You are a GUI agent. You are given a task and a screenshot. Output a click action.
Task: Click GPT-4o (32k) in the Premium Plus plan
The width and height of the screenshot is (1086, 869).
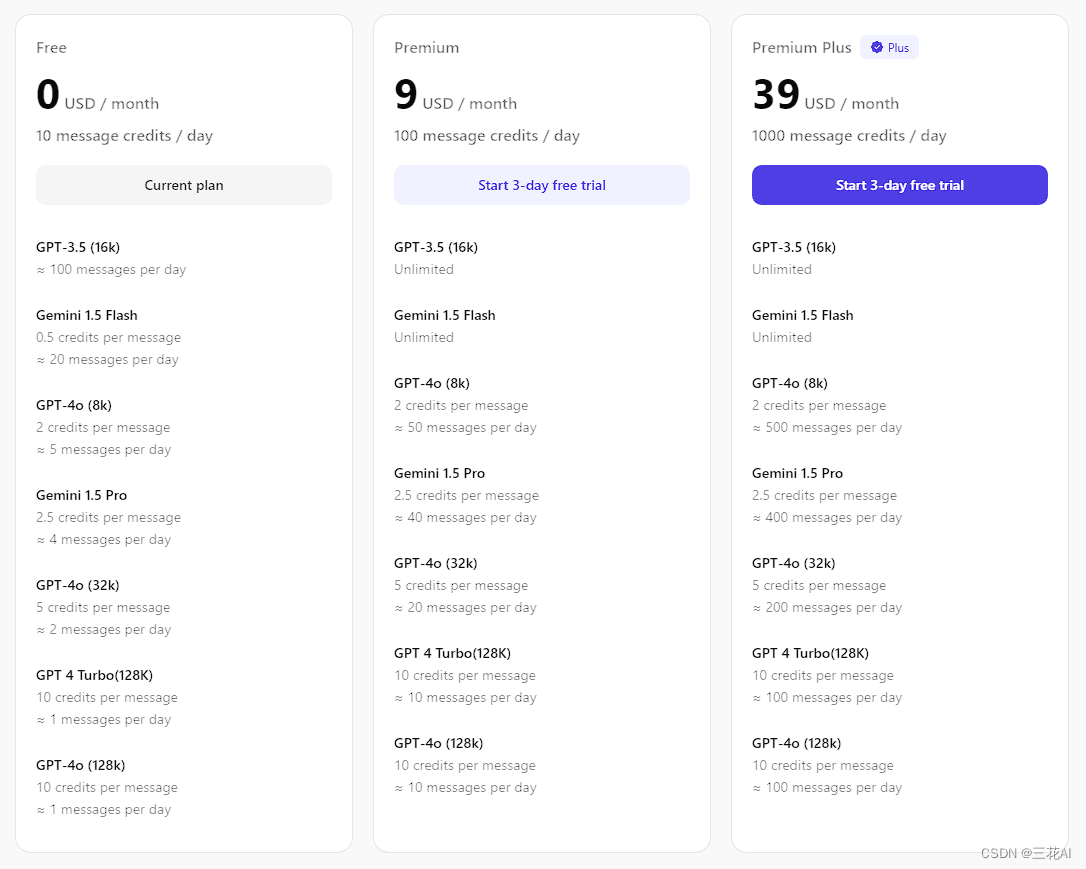click(794, 563)
